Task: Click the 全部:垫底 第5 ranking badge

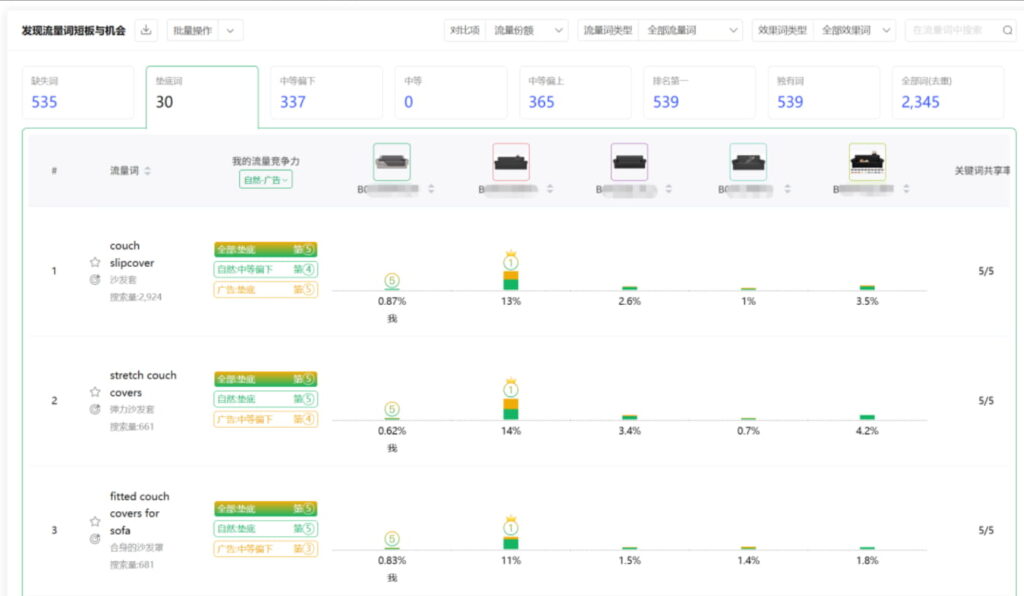Action: tap(265, 249)
